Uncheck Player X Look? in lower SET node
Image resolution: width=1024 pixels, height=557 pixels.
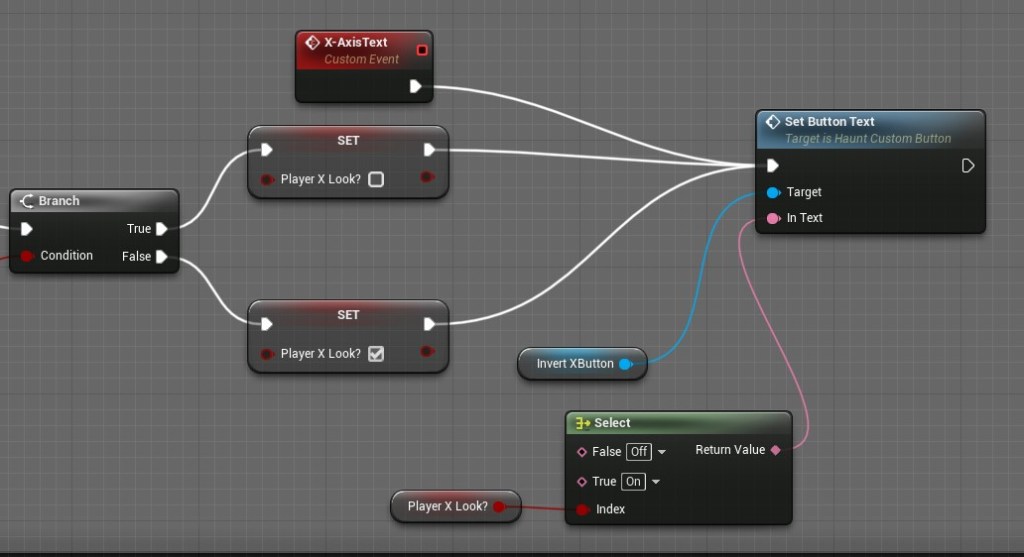point(376,354)
